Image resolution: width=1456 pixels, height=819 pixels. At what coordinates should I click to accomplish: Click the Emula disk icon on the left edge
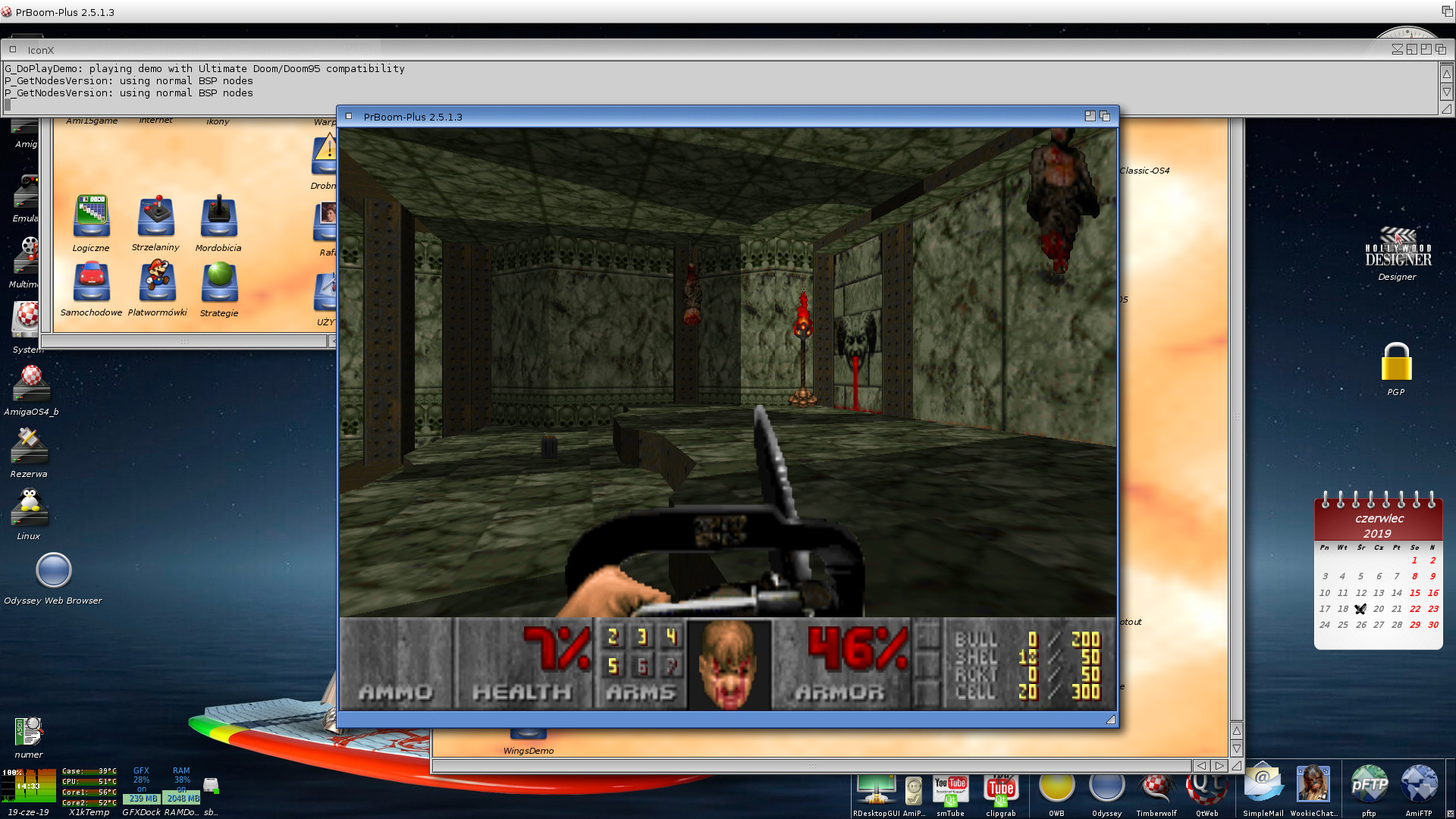click(26, 191)
